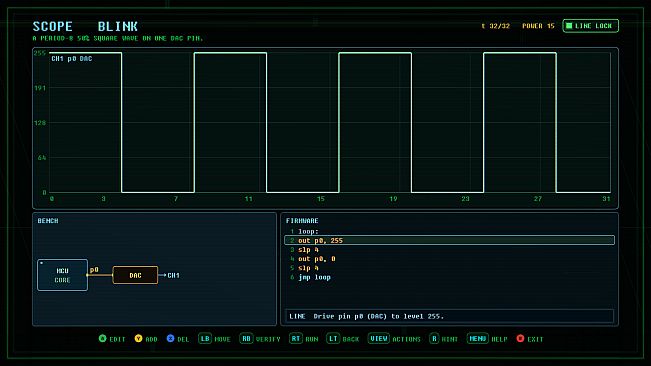Click the 128 y-axis label on the scope
Image resolution: width=651 pixels, height=366 pixels.
tap(40, 123)
